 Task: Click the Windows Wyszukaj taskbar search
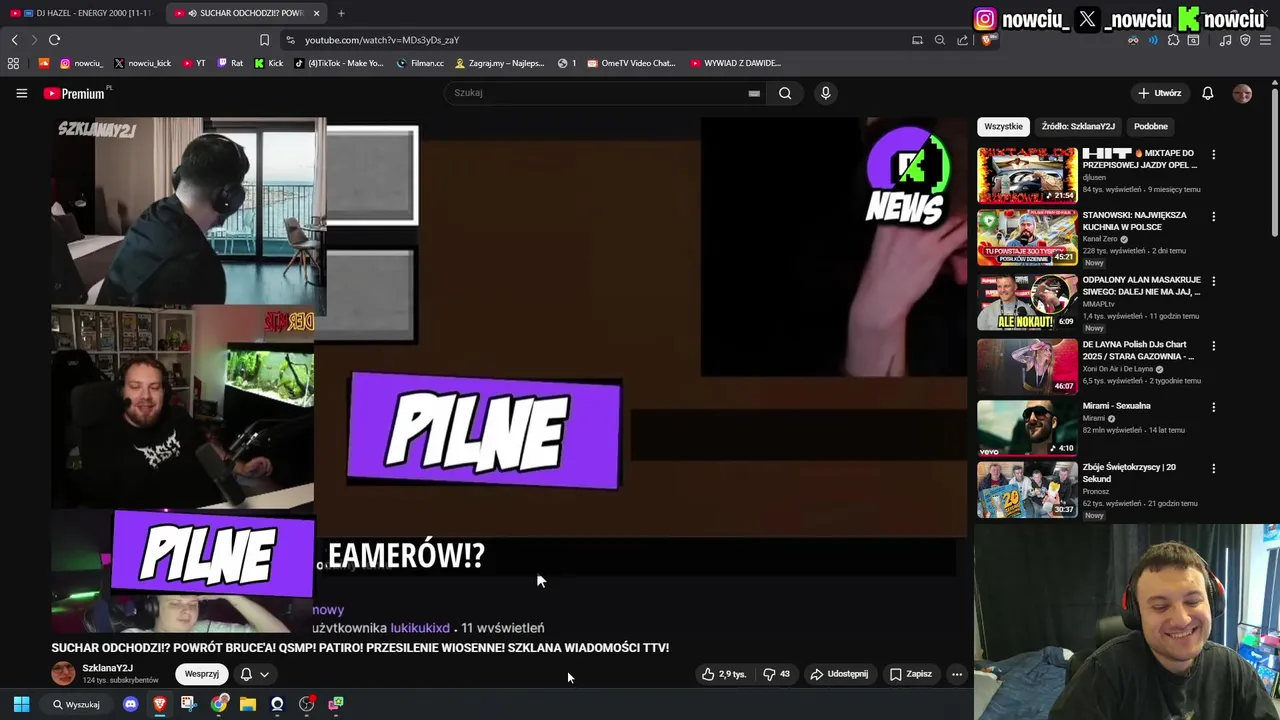(x=77, y=704)
